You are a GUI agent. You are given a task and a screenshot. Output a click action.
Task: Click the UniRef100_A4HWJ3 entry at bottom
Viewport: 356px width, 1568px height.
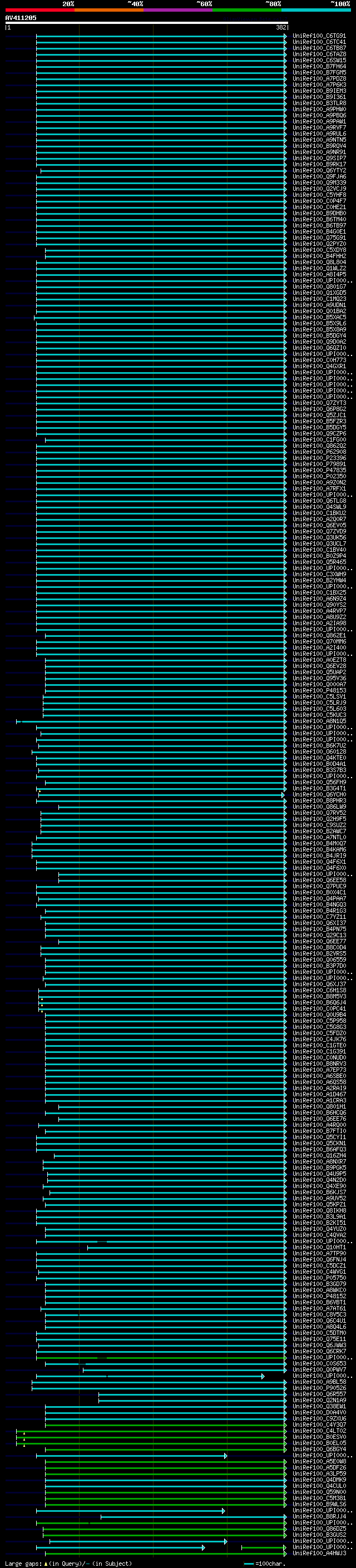[x=319, y=1554]
